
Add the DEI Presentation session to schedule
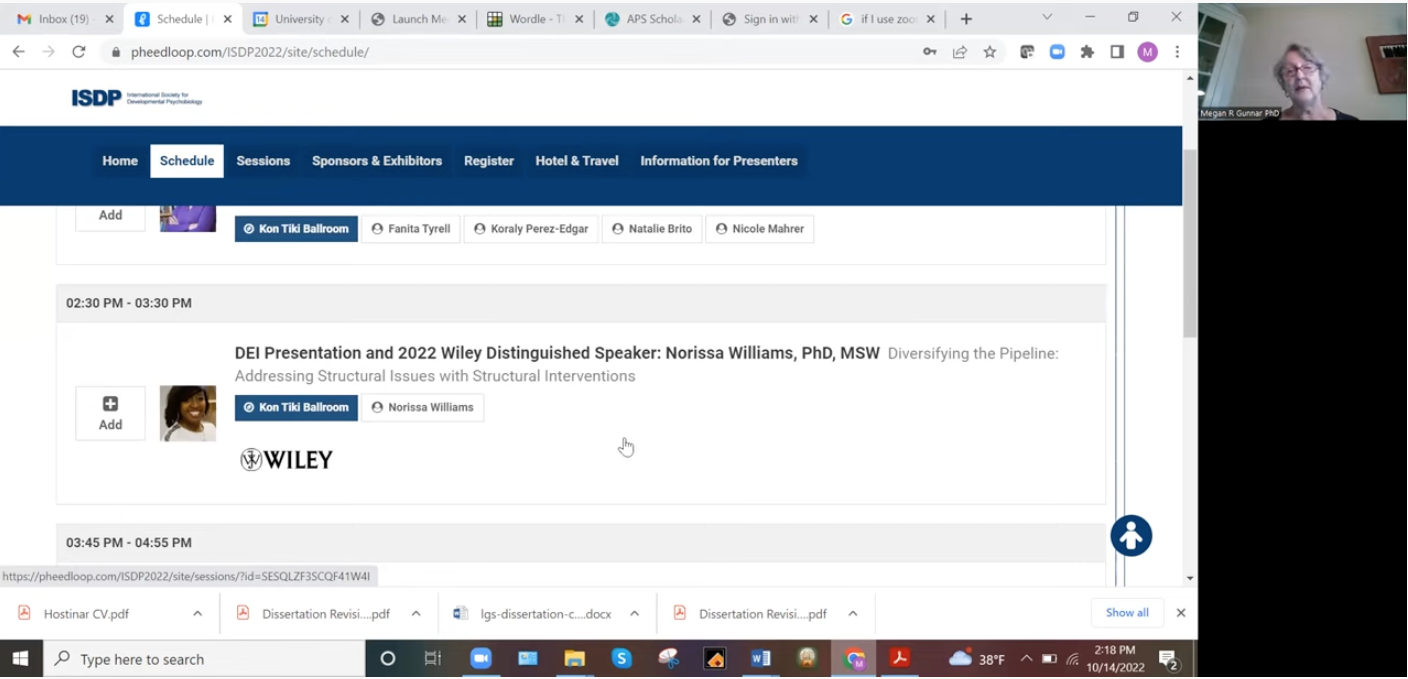click(x=110, y=412)
